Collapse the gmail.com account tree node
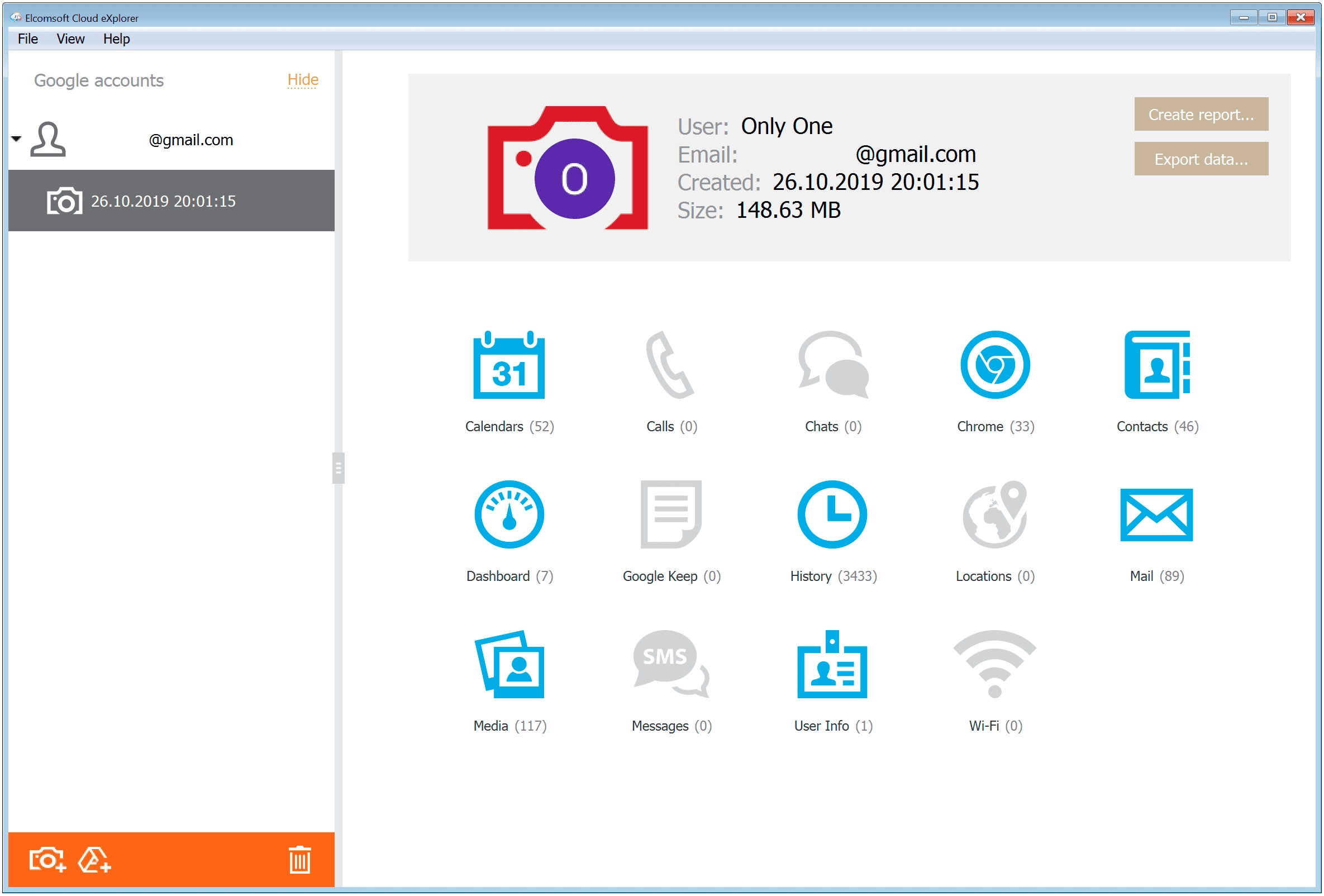 [16, 139]
